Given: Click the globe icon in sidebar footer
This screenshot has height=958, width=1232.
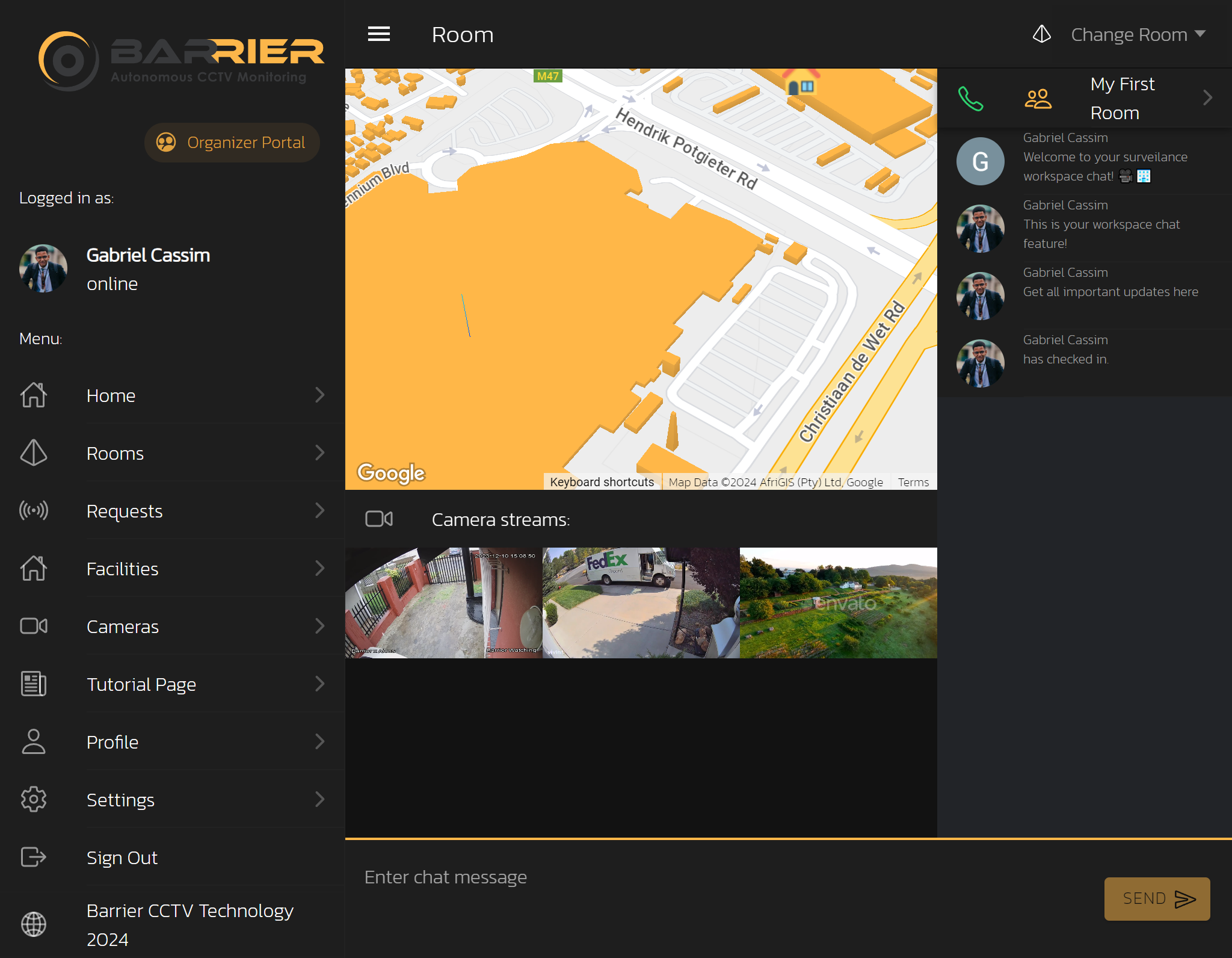Looking at the screenshot, I should pos(34,924).
